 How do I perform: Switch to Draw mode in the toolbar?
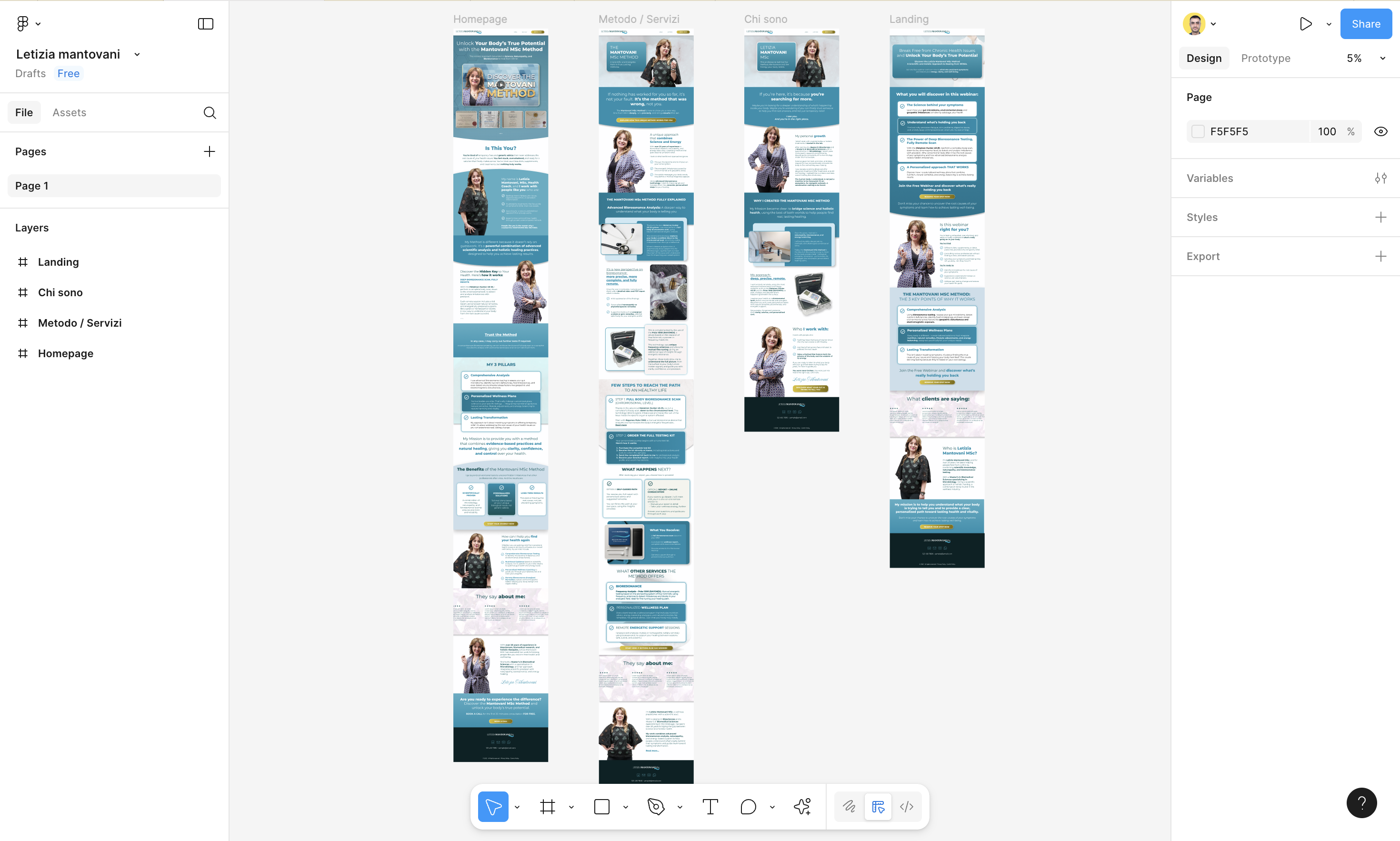click(x=849, y=806)
